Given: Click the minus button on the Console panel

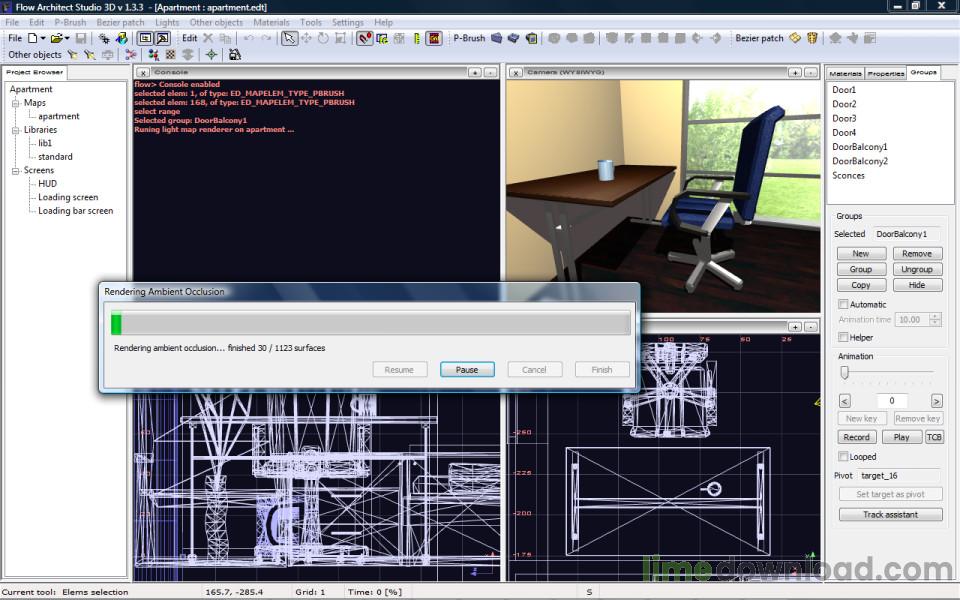Looking at the screenshot, I should (x=490, y=72).
